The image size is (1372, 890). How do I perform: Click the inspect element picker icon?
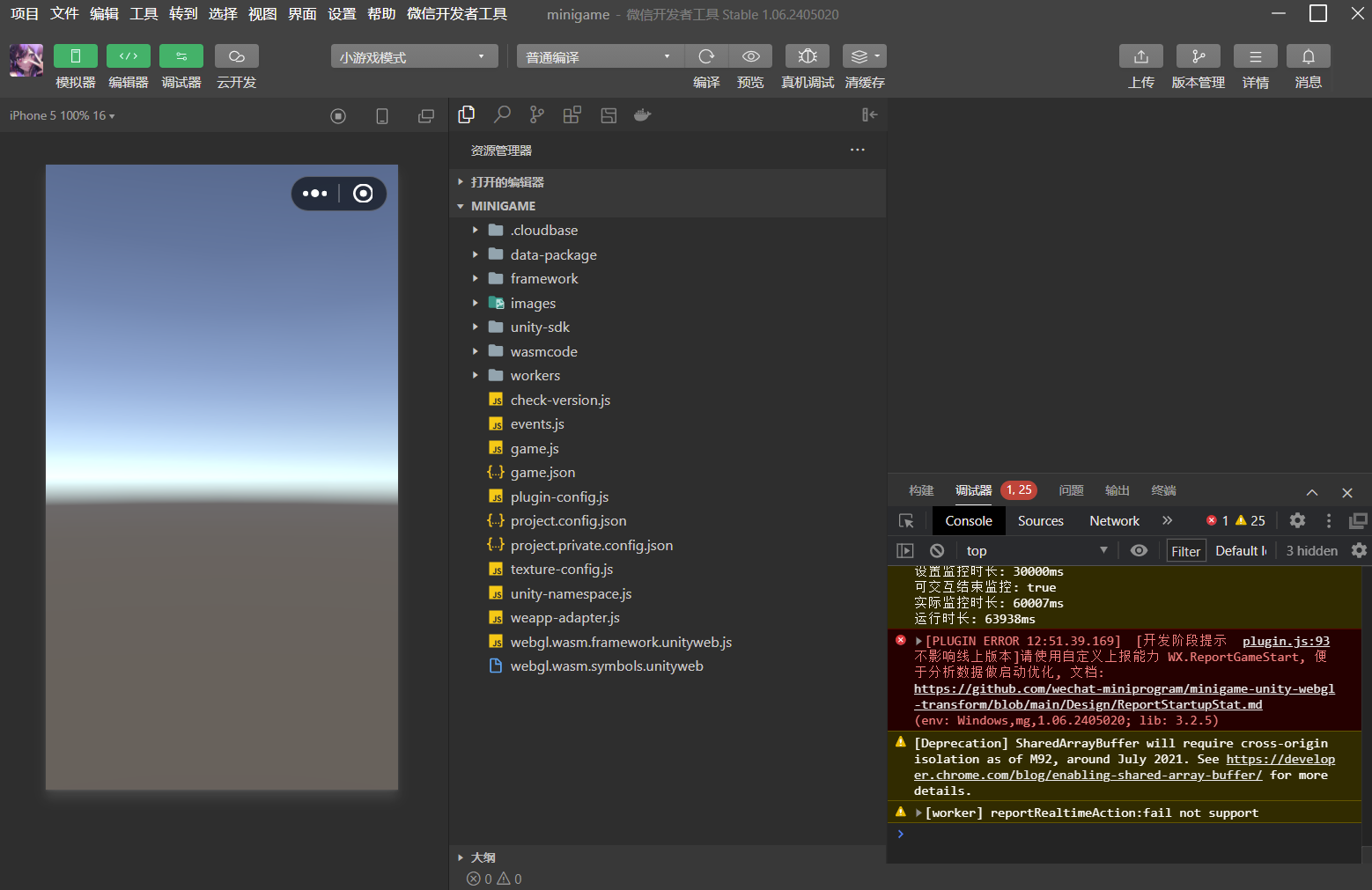906,520
